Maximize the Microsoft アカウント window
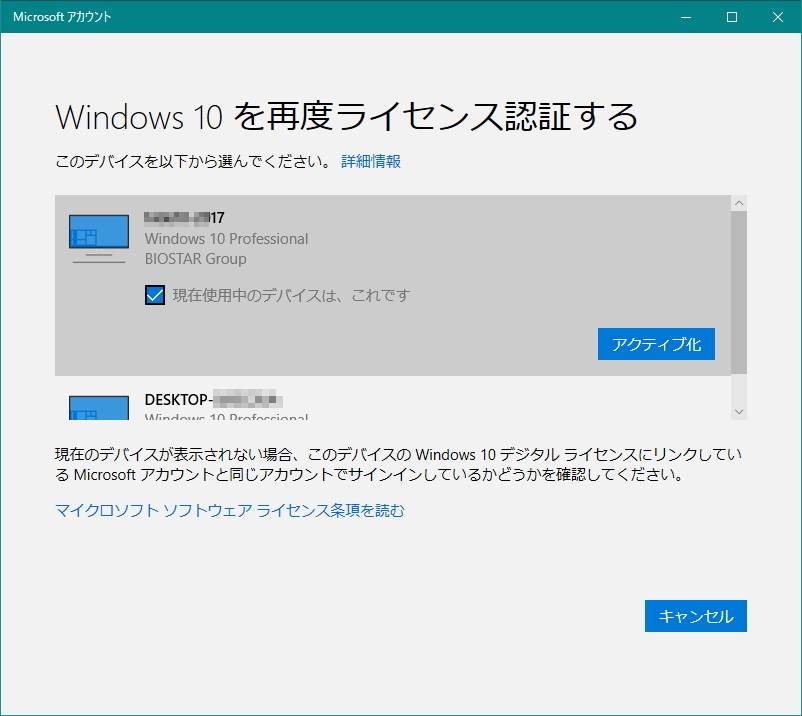The image size is (802, 716). (x=732, y=17)
